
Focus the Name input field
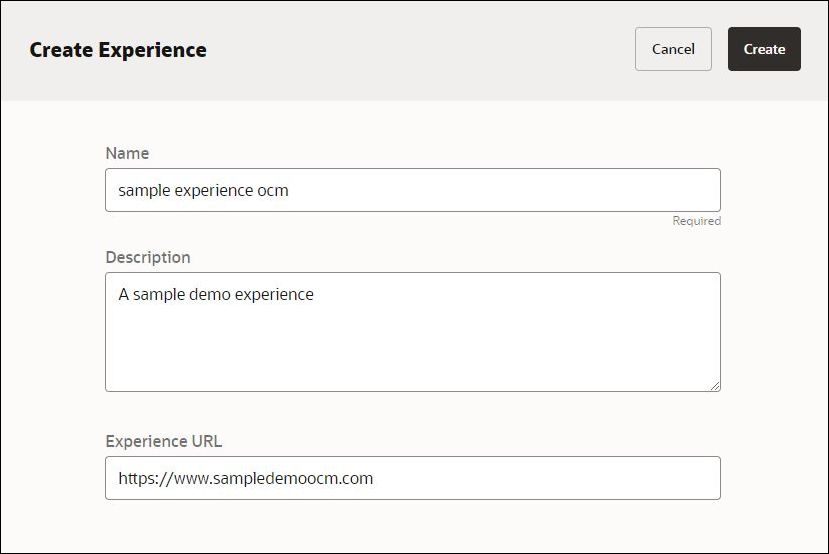[x=412, y=190]
